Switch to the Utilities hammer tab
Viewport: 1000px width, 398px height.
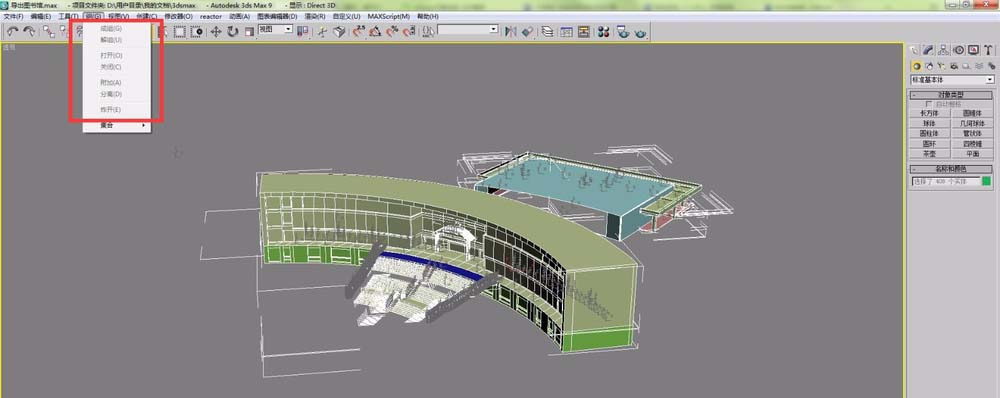point(988,50)
